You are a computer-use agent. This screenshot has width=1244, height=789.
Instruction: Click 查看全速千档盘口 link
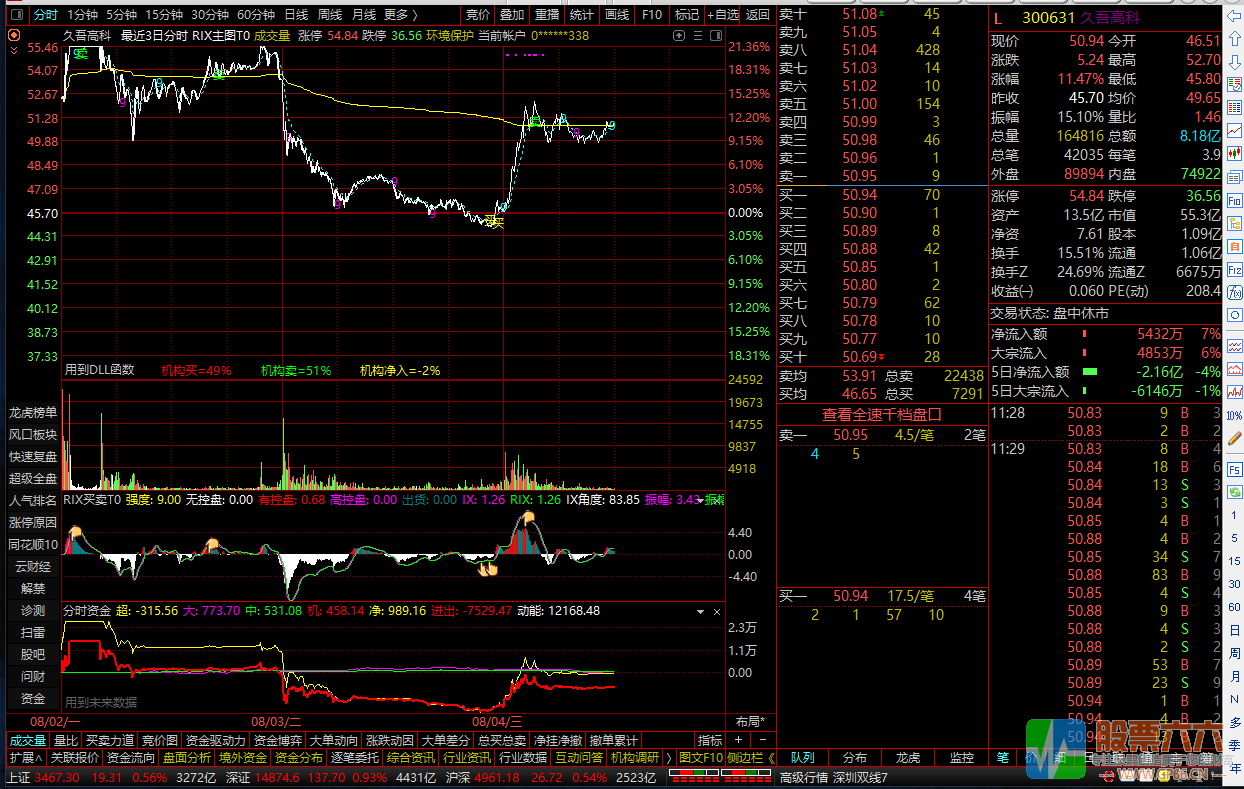882,414
